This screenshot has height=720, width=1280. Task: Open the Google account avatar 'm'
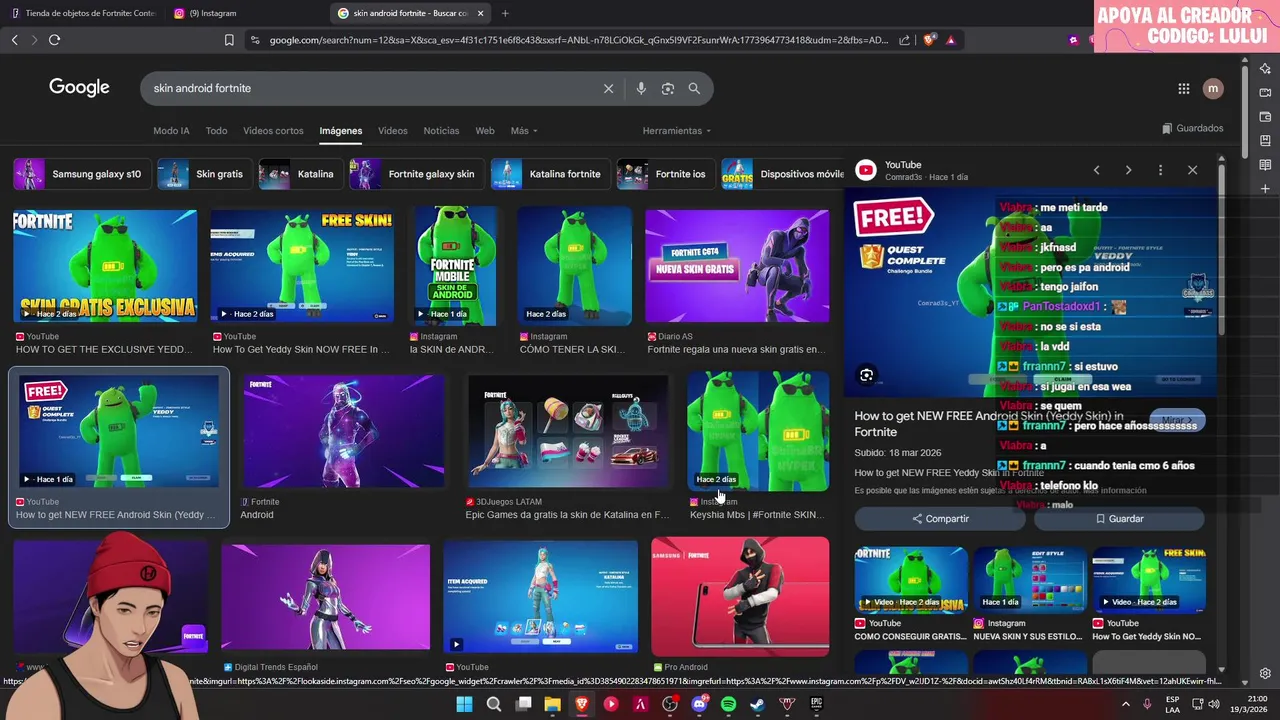tap(1213, 88)
